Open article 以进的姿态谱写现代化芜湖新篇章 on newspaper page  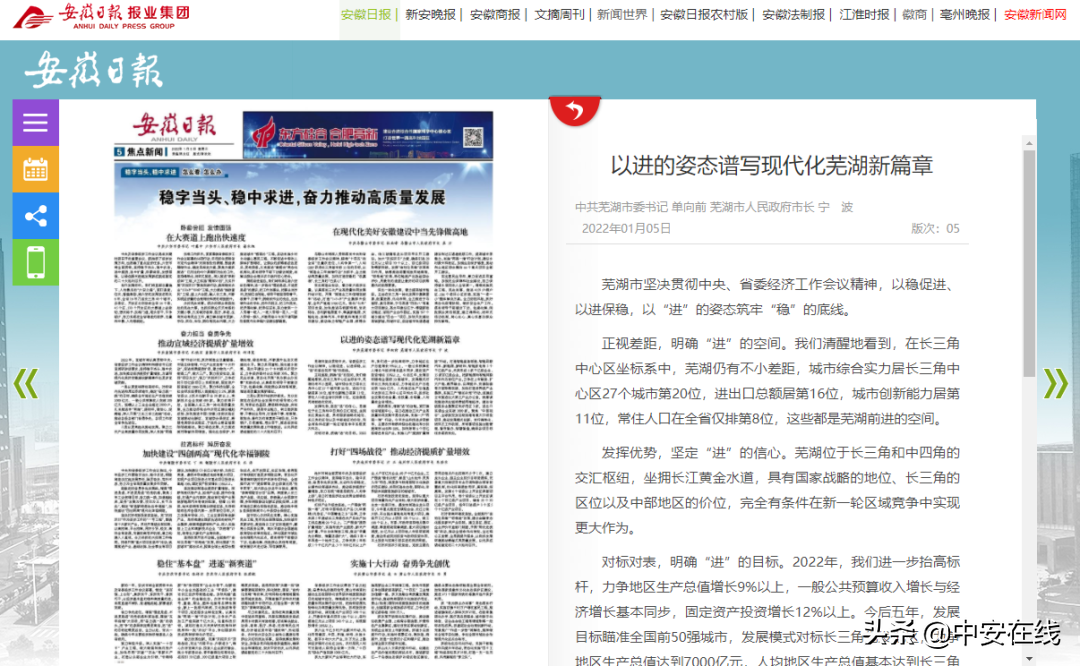coord(400,340)
